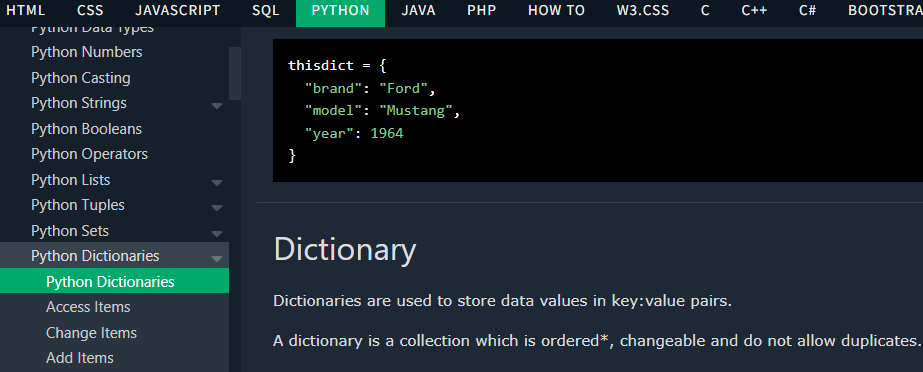Open the W3.CSS tab
Image resolution: width=923 pixels, height=372 pixels.
pos(643,11)
